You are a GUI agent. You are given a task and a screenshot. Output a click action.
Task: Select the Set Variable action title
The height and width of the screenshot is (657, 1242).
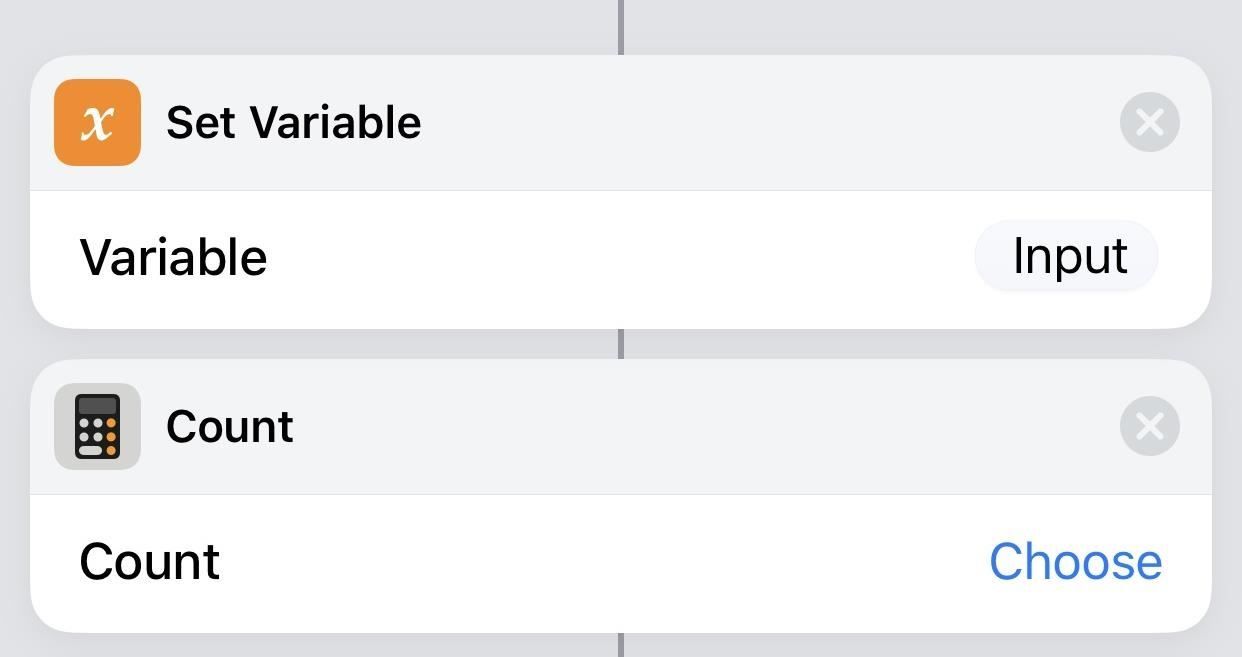pyautogui.click(x=294, y=122)
